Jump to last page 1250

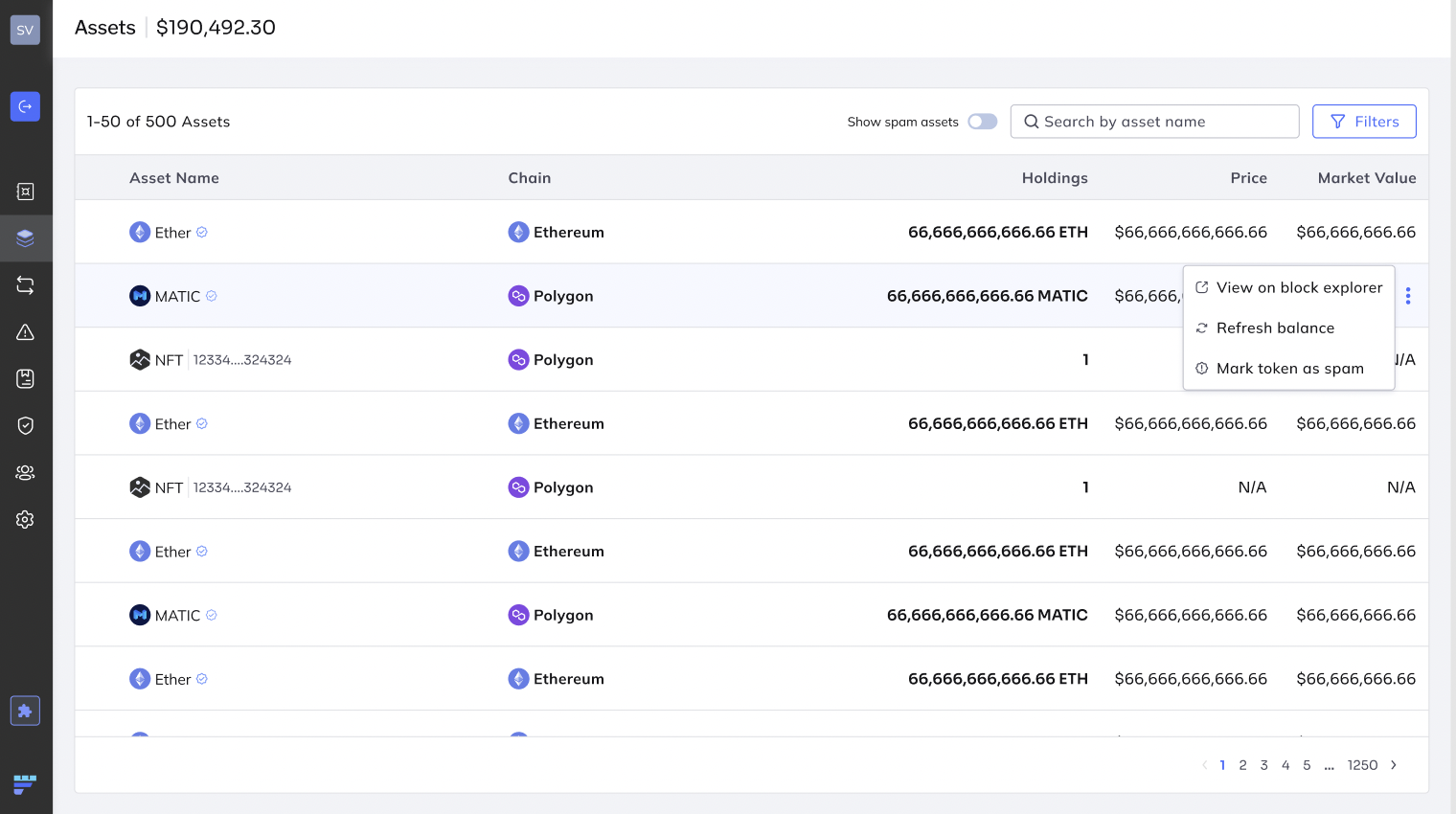tap(1362, 765)
